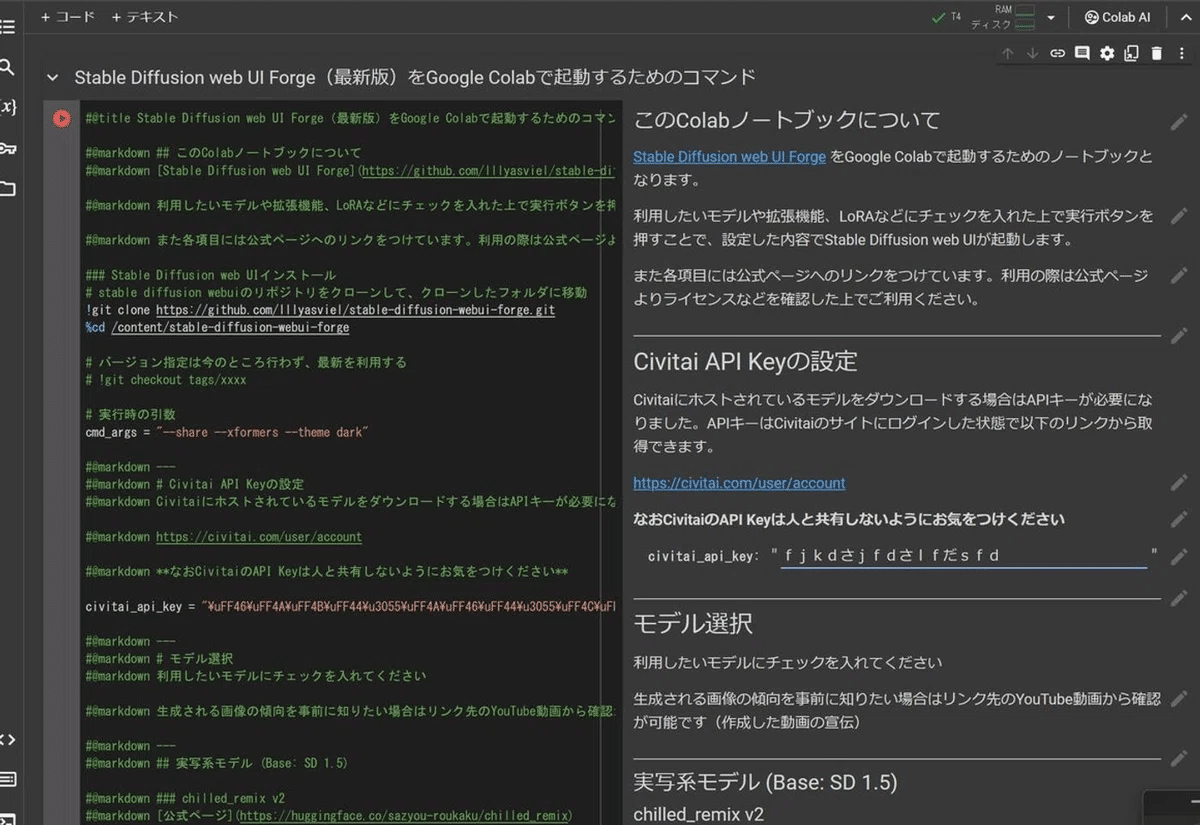Viewport: 1200px width, 825px height.
Task: Click the '!git checkout tags/xxxx' comment line
Action: (165, 380)
